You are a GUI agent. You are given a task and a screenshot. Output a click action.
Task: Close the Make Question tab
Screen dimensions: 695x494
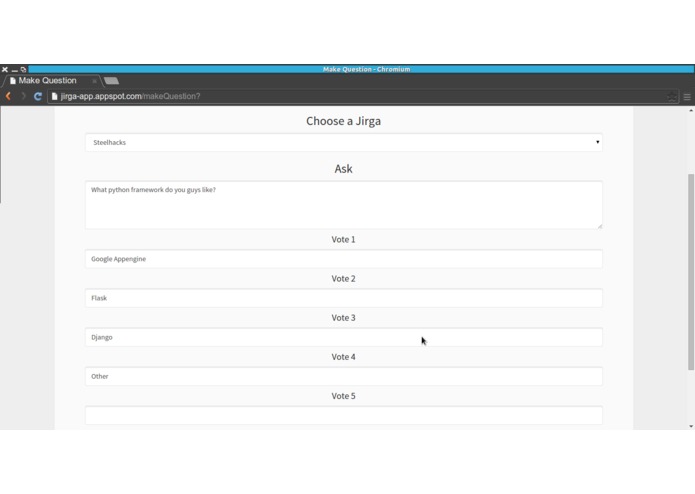click(94, 81)
